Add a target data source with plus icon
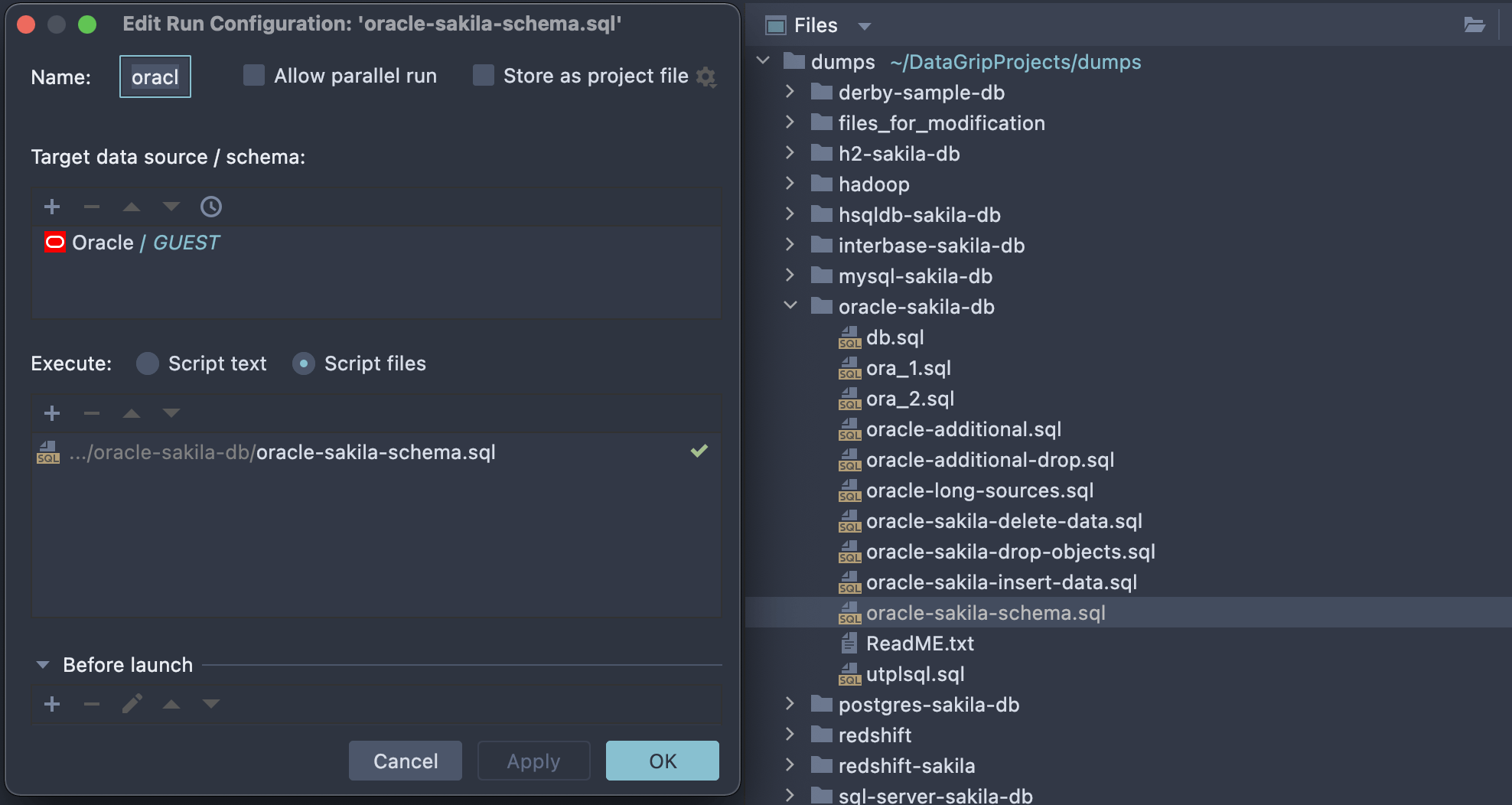The width and height of the screenshot is (1512, 805). coord(52,207)
